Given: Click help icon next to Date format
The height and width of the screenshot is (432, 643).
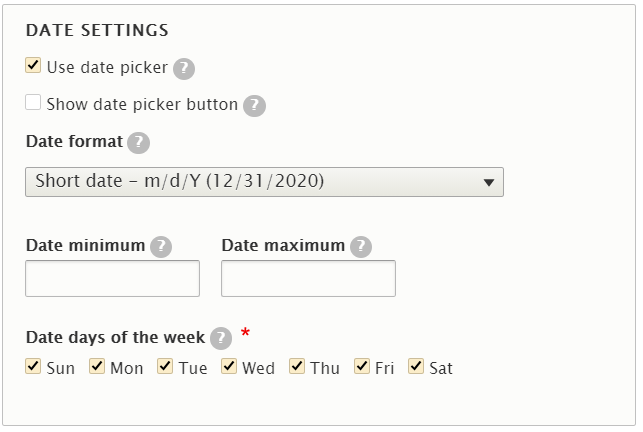Looking at the screenshot, I should click(x=139, y=142).
